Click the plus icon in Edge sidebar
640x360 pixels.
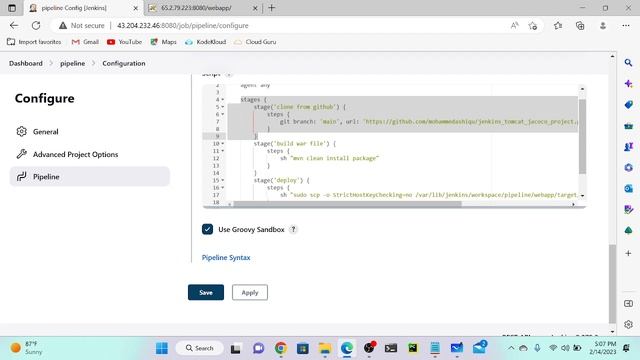pos(629,253)
